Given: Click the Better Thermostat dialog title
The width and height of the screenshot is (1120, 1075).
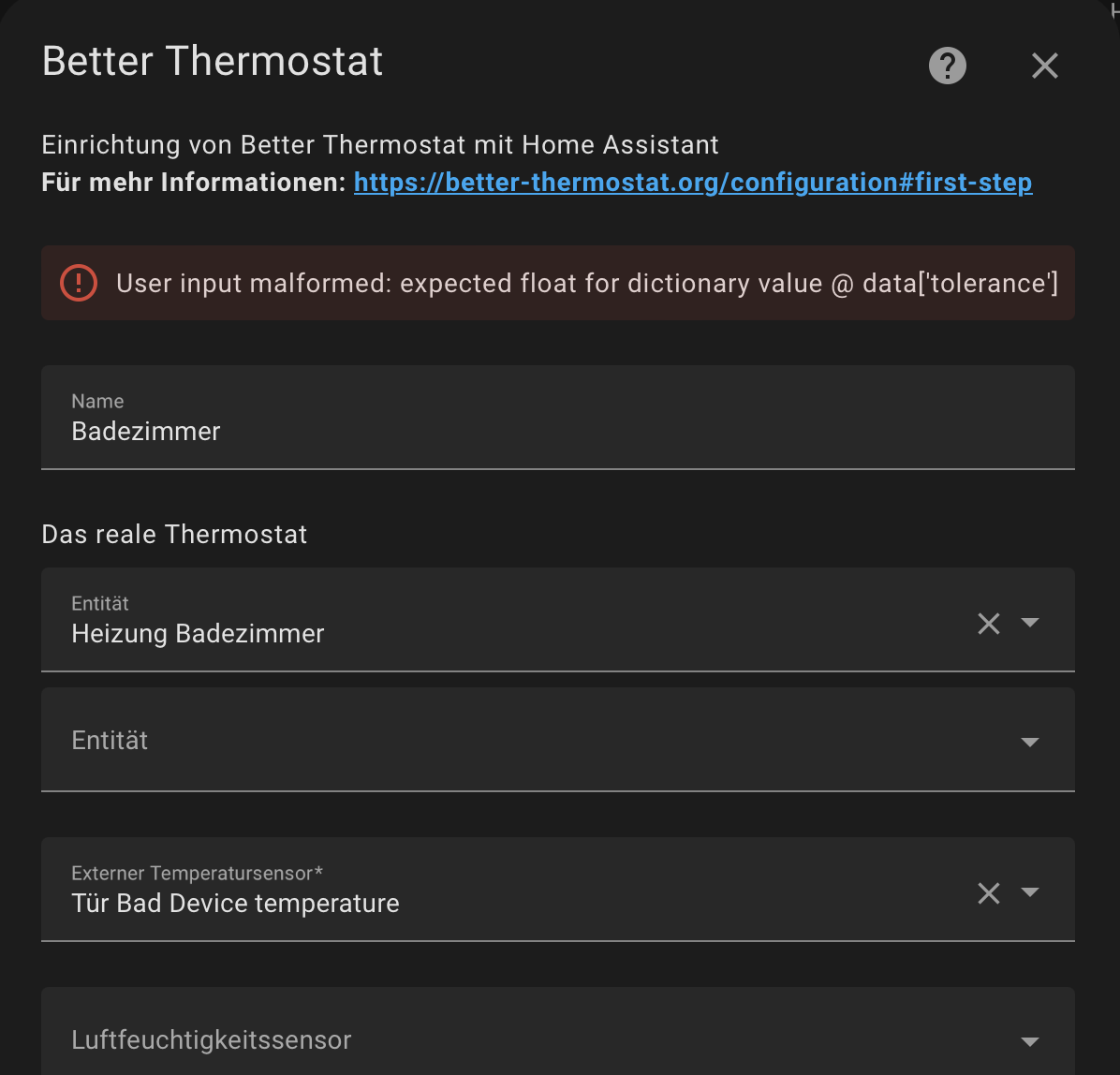Looking at the screenshot, I should click(212, 62).
